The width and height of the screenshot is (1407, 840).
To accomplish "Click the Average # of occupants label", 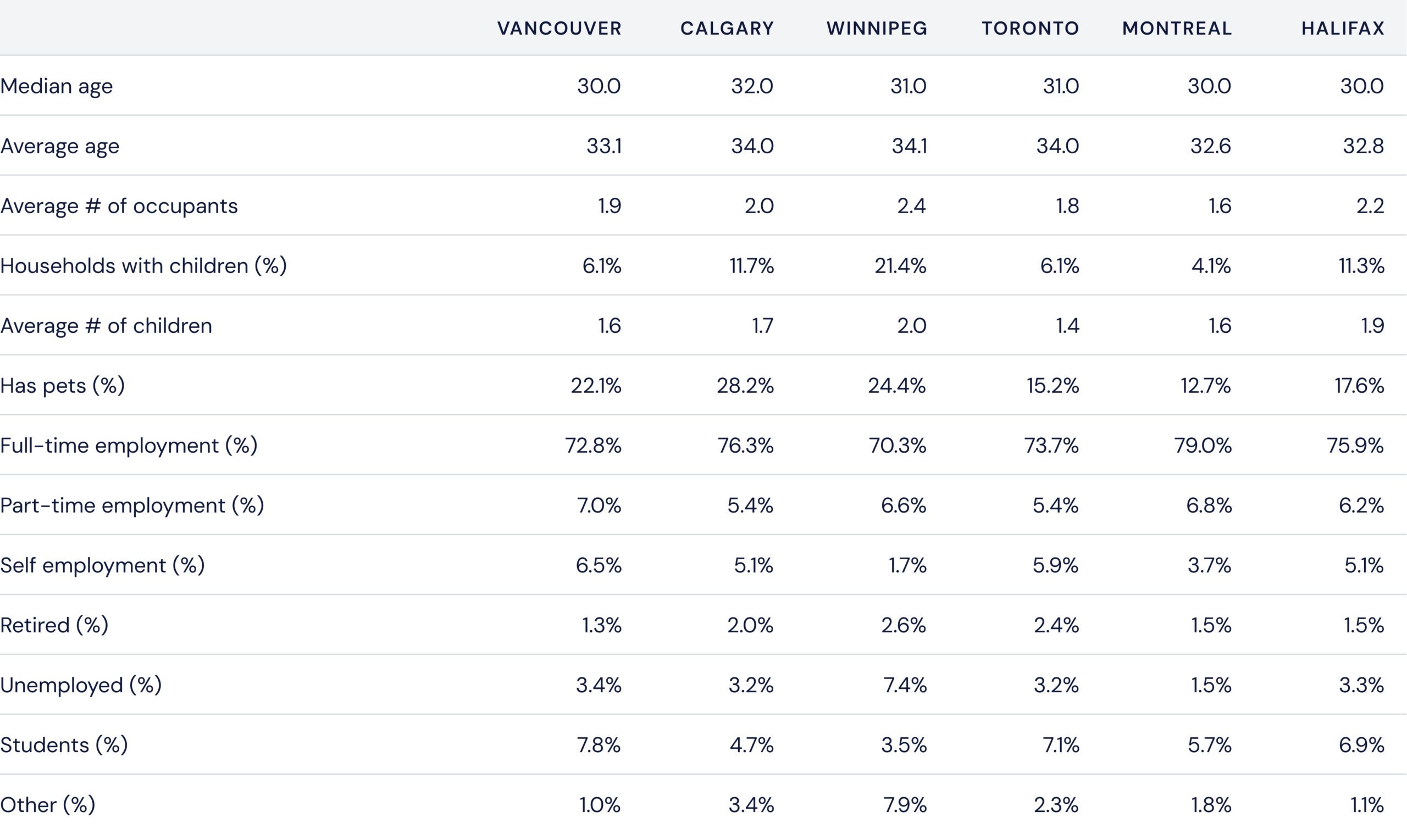I will [119, 206].
